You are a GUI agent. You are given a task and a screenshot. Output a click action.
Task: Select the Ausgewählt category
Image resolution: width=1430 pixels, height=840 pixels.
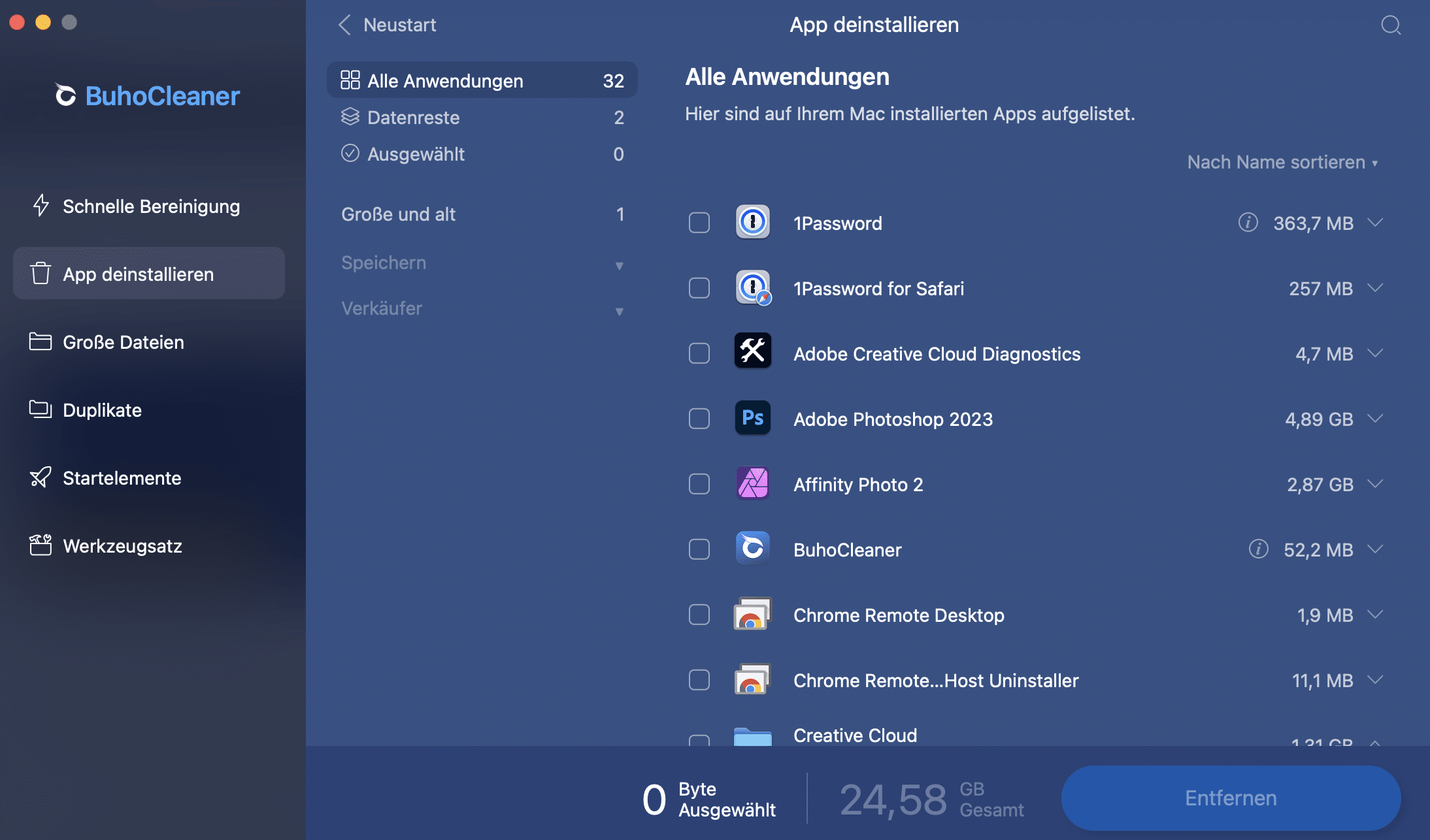(482, 153)
